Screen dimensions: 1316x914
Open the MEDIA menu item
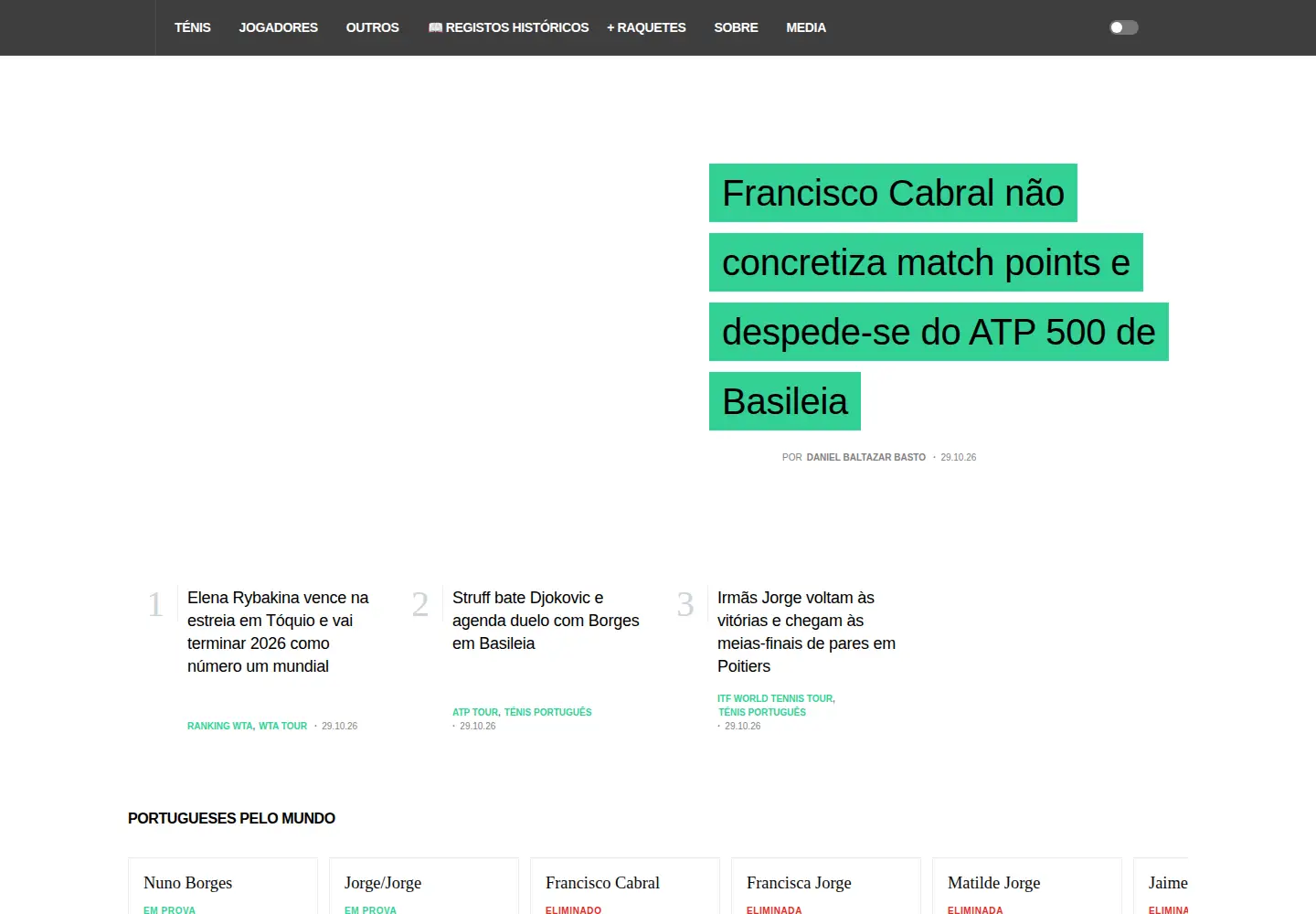(x=806, y=27)
